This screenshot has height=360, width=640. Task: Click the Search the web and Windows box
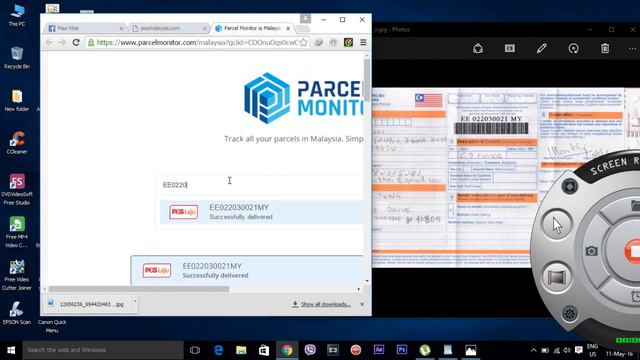point(103,350)
